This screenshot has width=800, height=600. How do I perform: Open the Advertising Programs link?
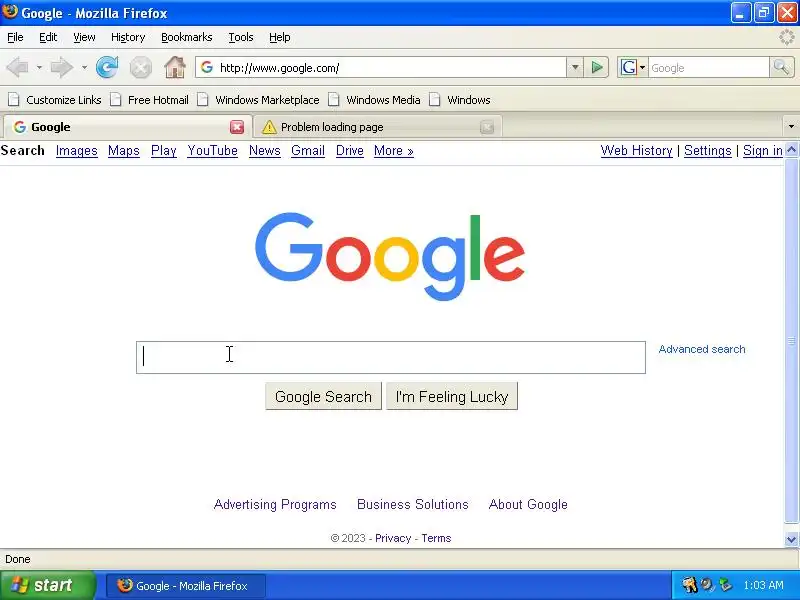pos(275,504)
